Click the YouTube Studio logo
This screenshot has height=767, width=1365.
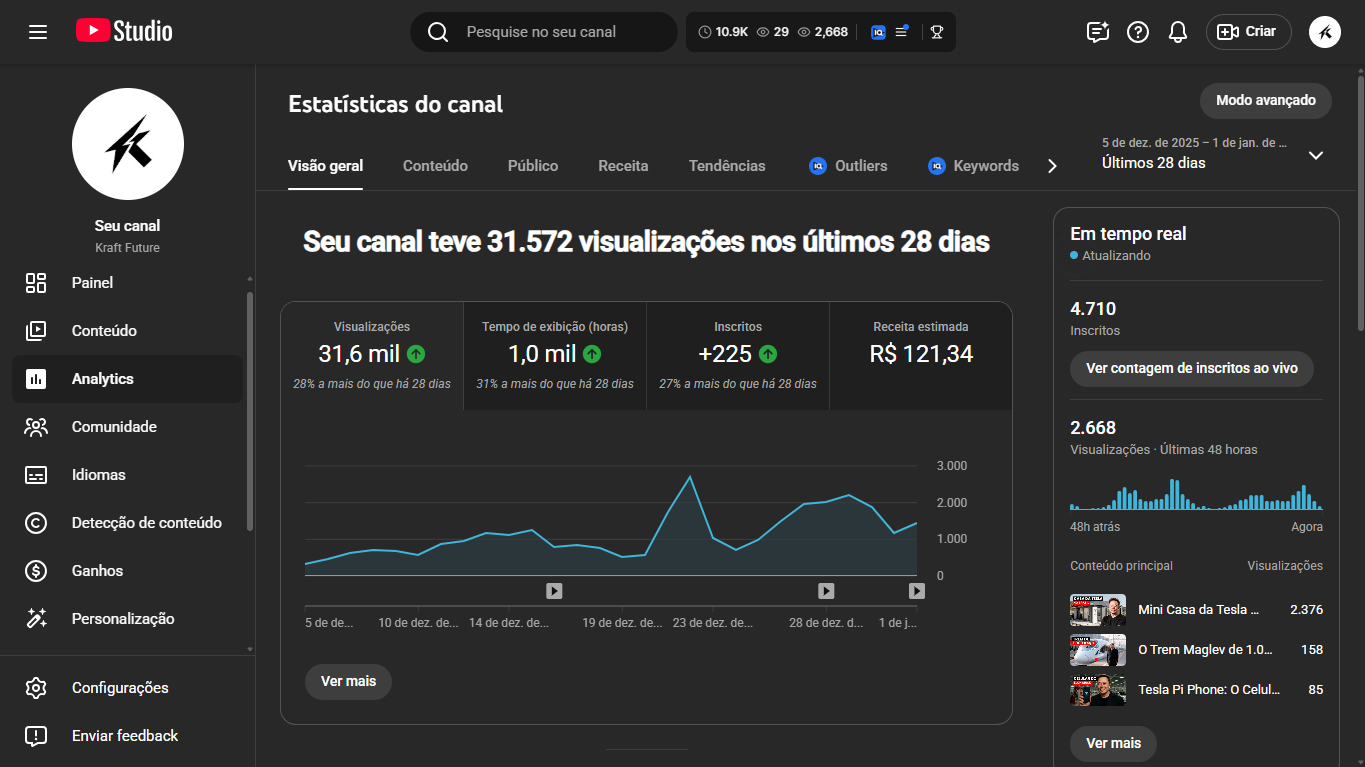point(124,32)
